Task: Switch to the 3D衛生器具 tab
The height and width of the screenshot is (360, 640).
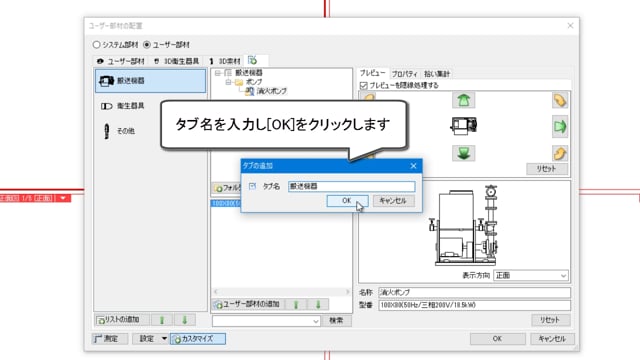Action: [x=176, y=61]
